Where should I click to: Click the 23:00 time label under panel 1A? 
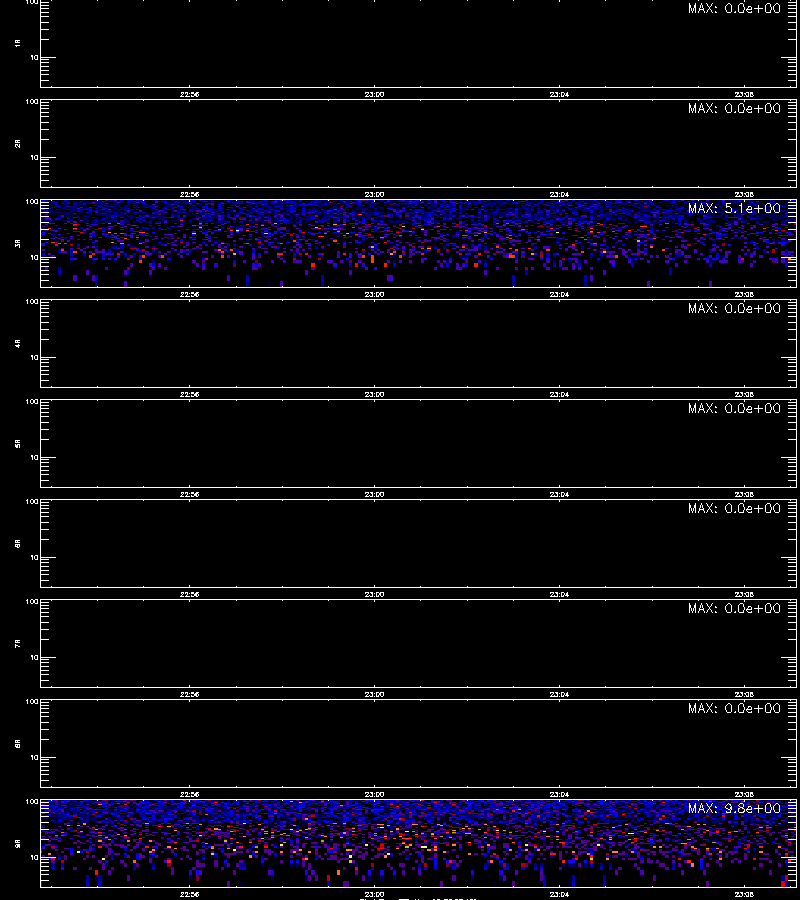[374, 95]
